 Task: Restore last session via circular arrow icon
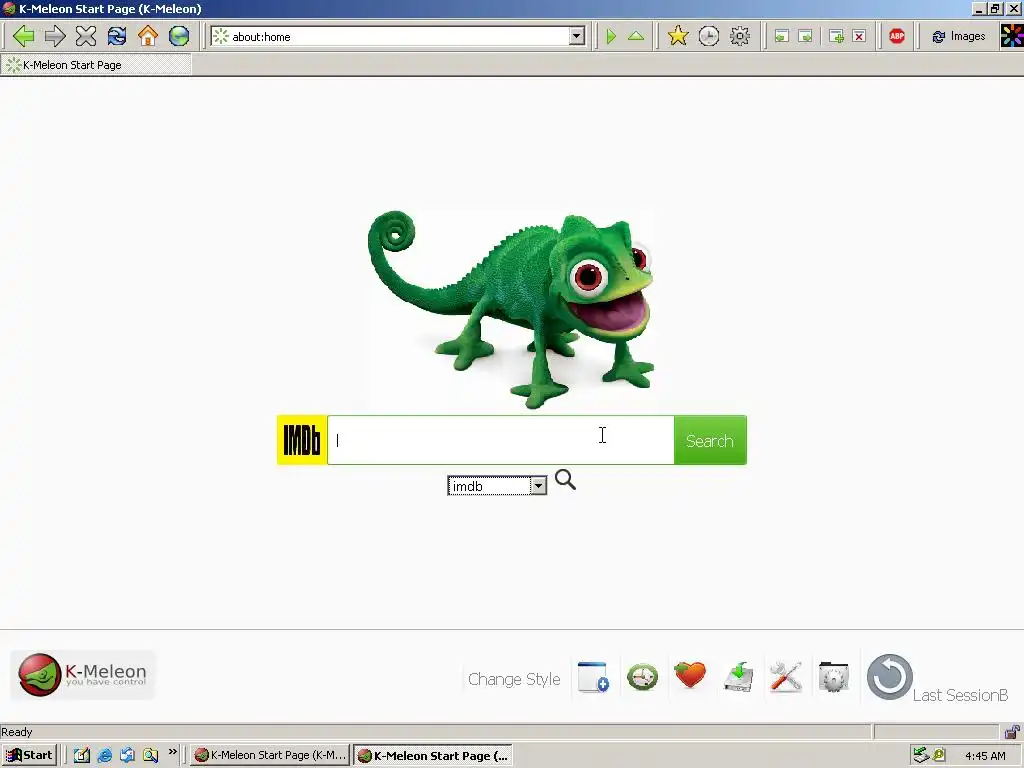(889, 677)
